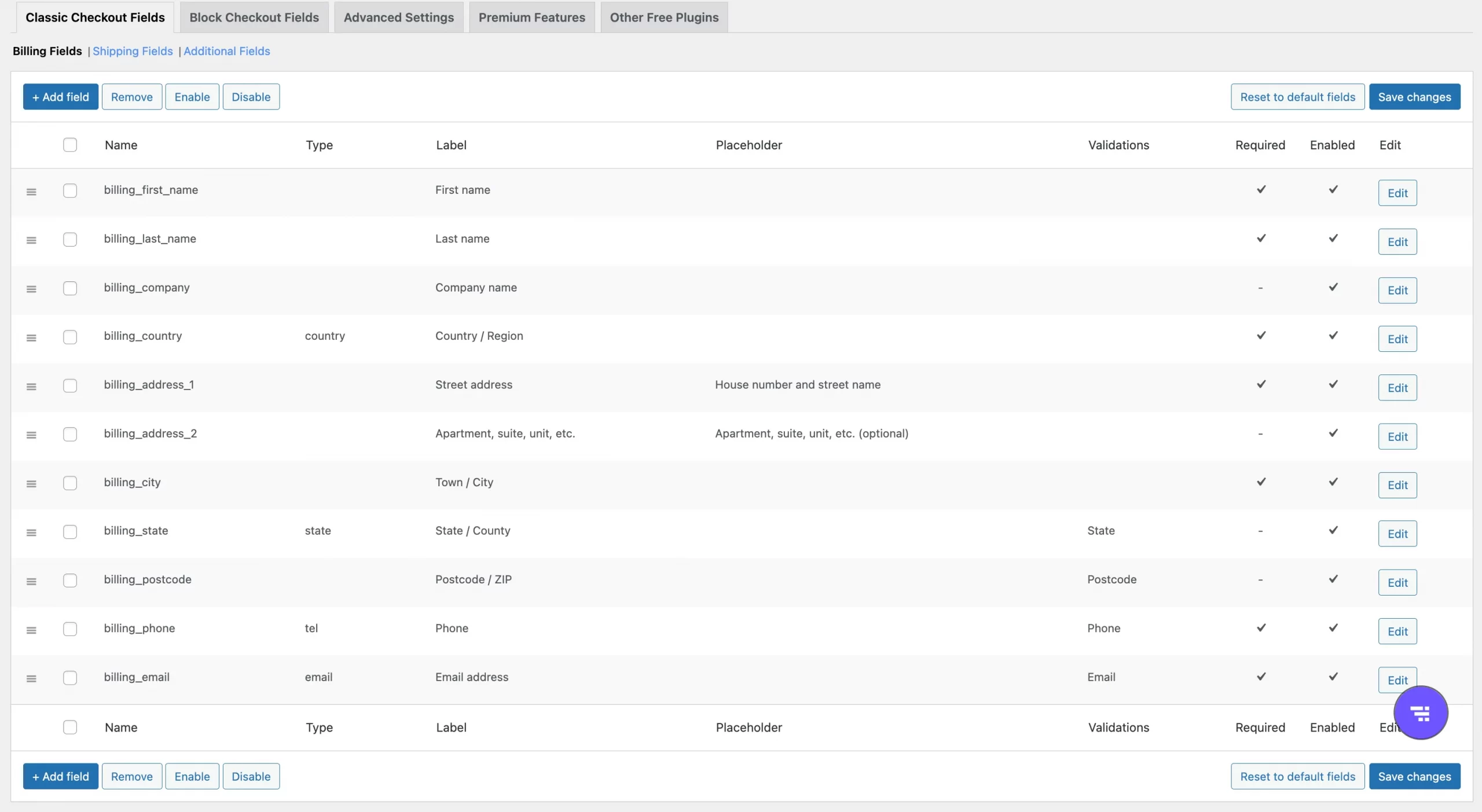1482x812 pixels.
Task: Edit the billing_city field
Action: click(x=1397, y=485)
